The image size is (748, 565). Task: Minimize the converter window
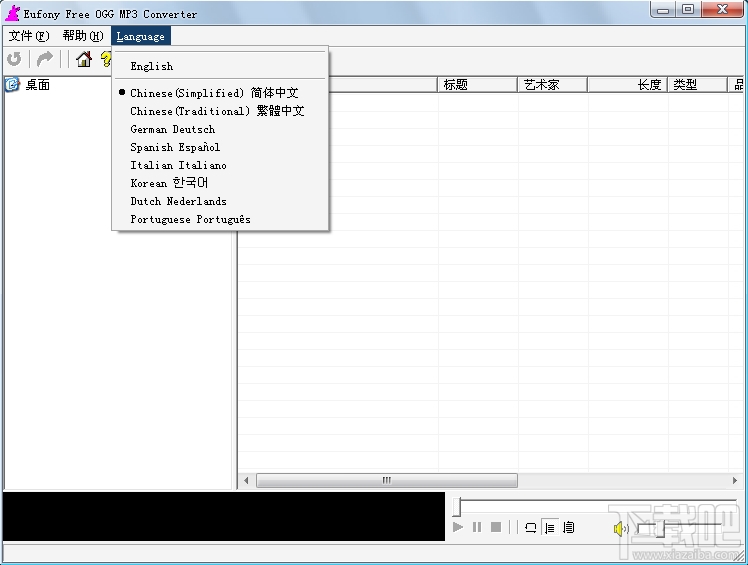tap(663, 10)
